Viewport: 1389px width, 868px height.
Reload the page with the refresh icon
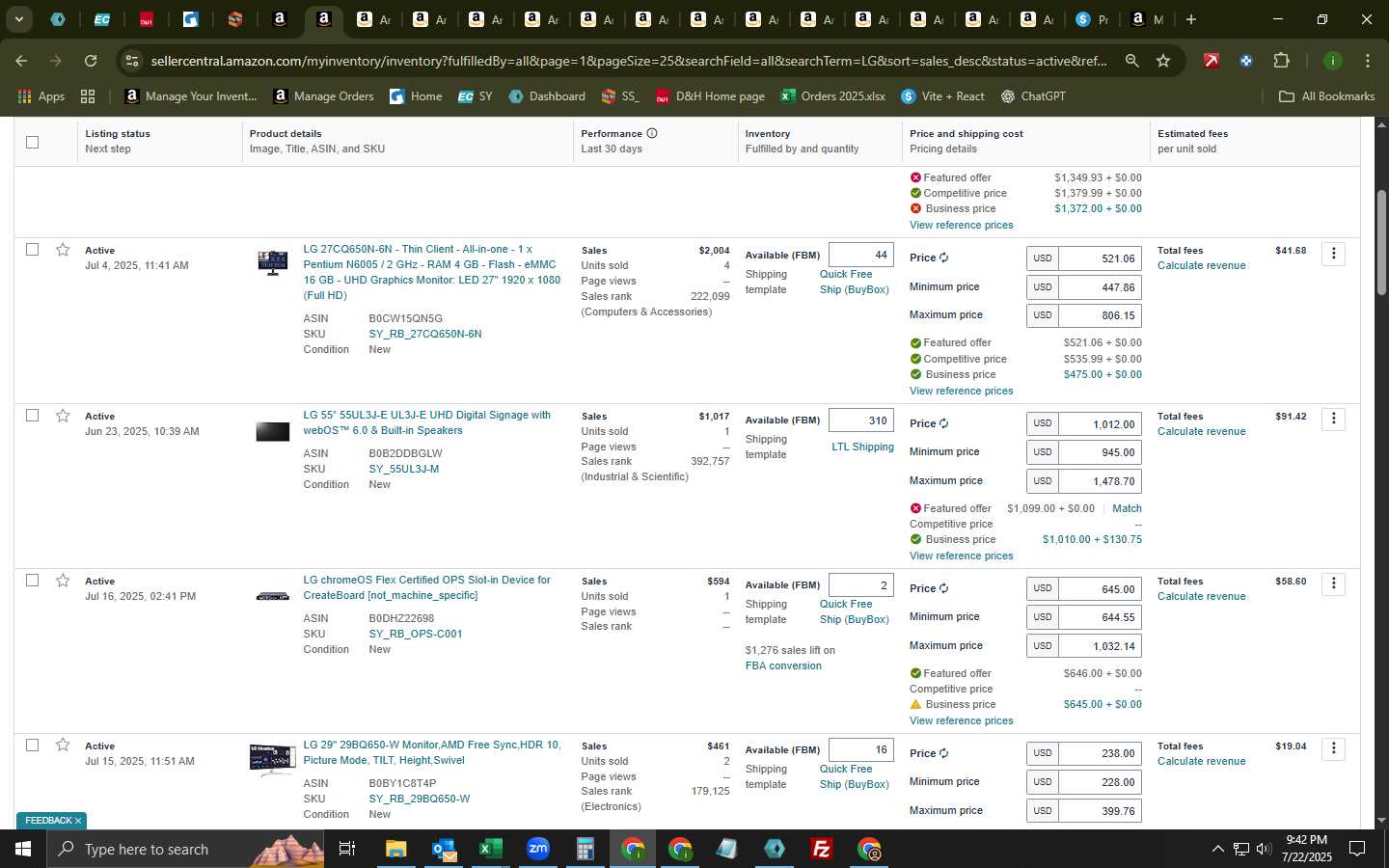tap(91, 61)
